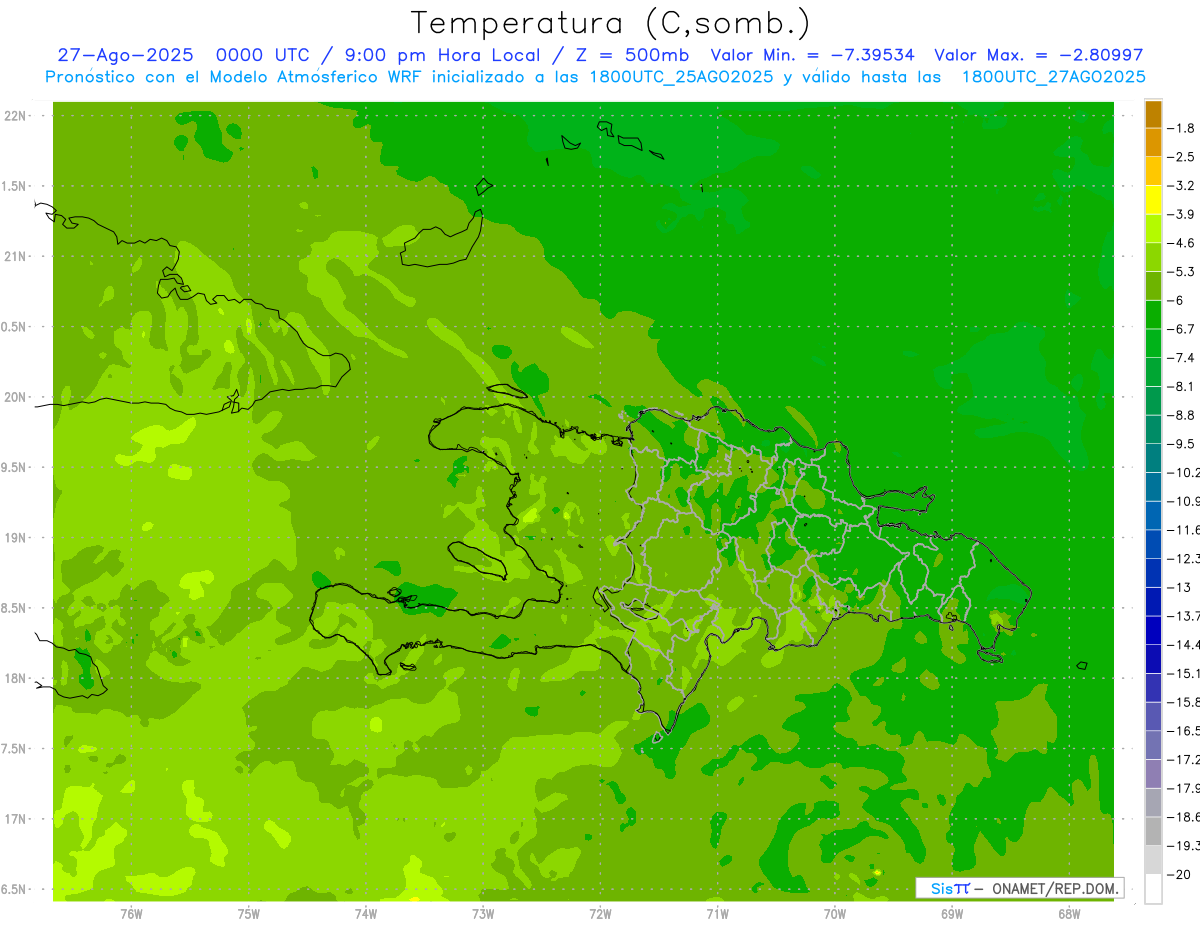Click the '71W' longitude label
1200x927 pixels.
point(717,913)
